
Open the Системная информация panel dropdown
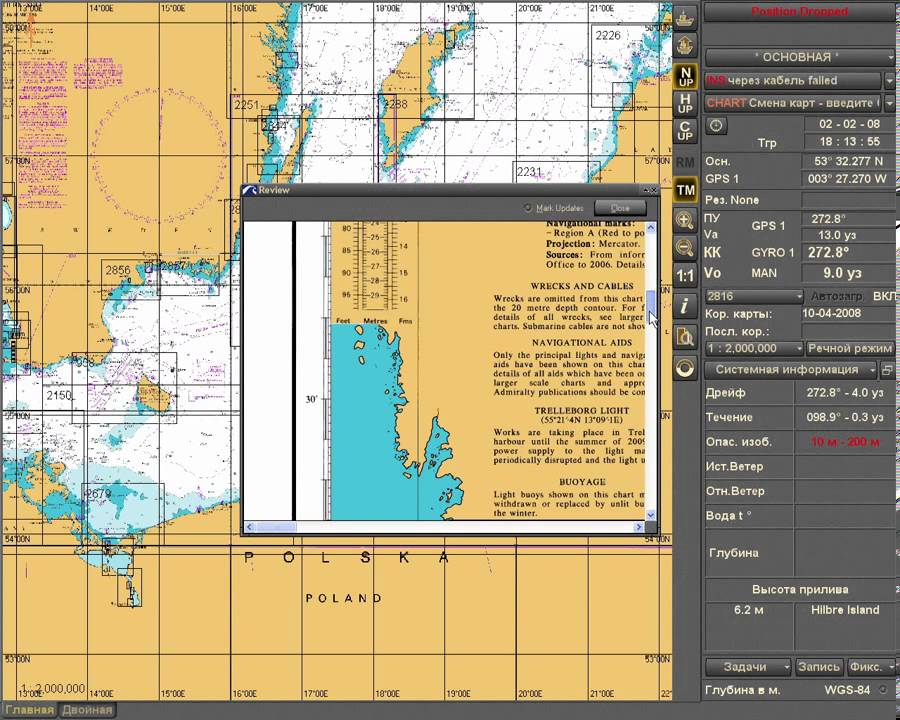coord(791,370)
